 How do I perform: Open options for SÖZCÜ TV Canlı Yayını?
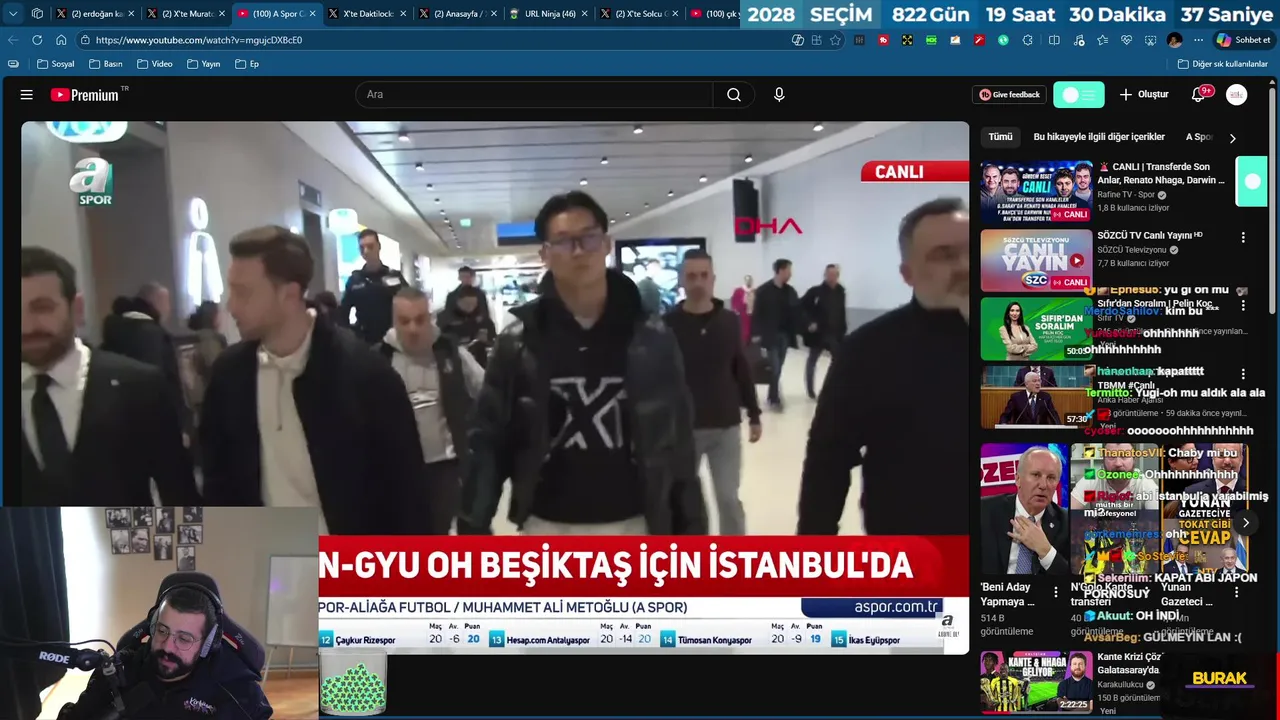(1243, 238)
